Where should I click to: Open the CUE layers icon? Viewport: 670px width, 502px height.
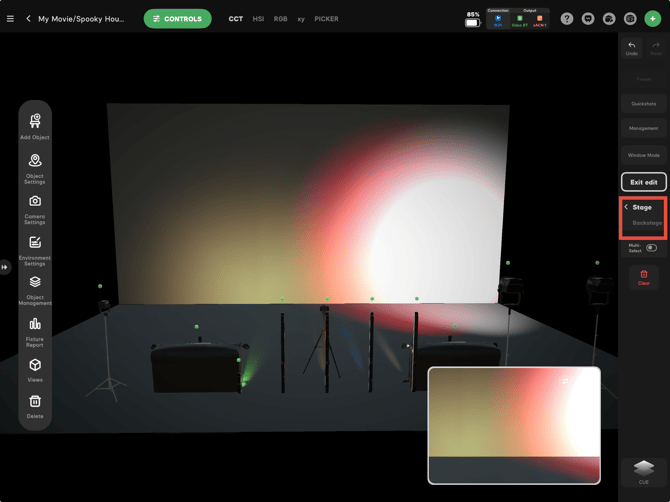tap(644, 471)
